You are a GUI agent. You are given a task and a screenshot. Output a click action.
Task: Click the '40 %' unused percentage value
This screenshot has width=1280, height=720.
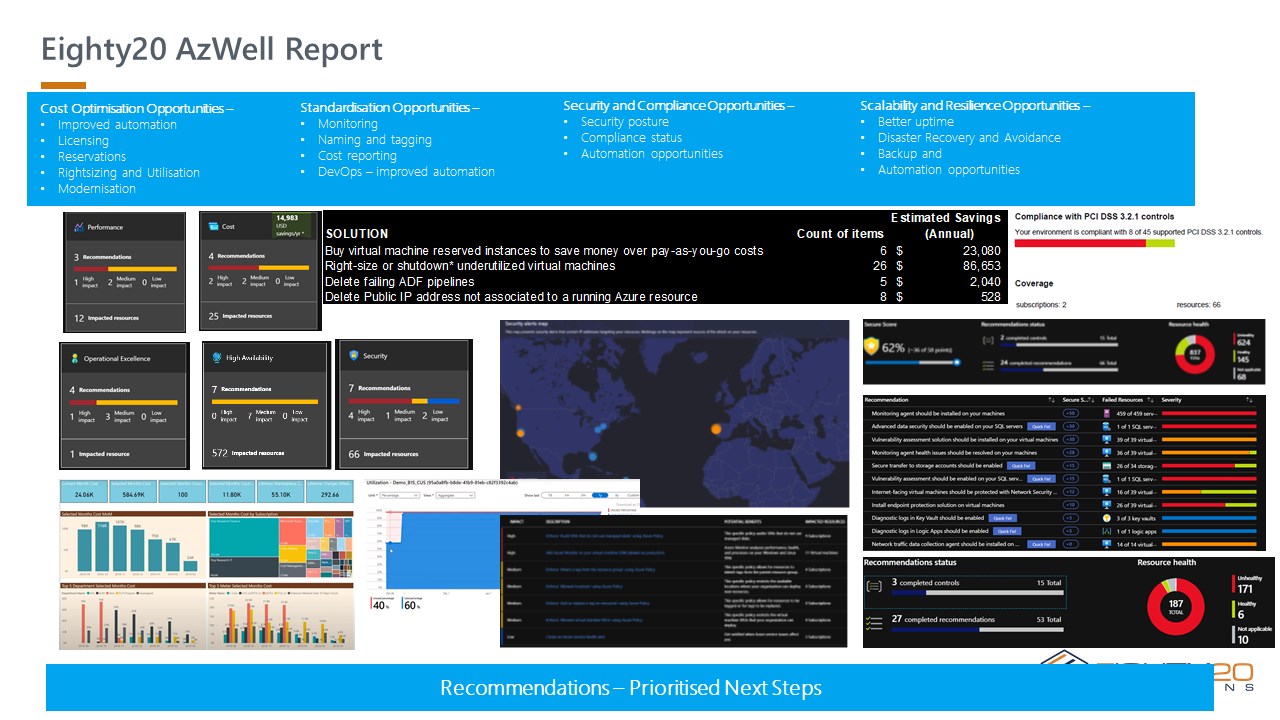381,605
